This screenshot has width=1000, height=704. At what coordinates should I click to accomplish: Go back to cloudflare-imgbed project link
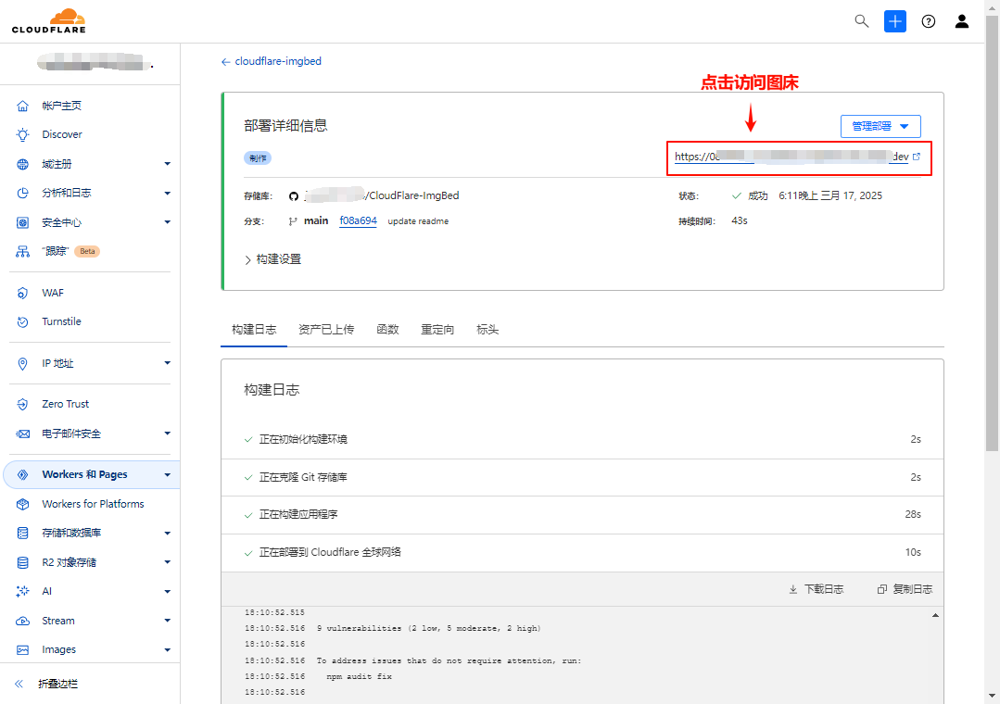click(x=272, y=61)
